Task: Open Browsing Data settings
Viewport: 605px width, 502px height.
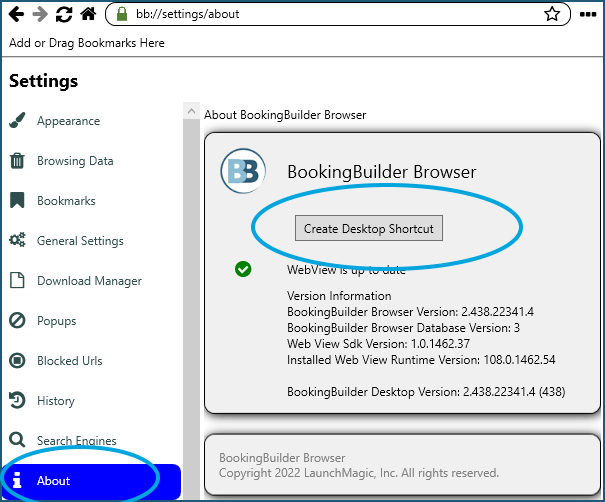Action: [75, 161]
